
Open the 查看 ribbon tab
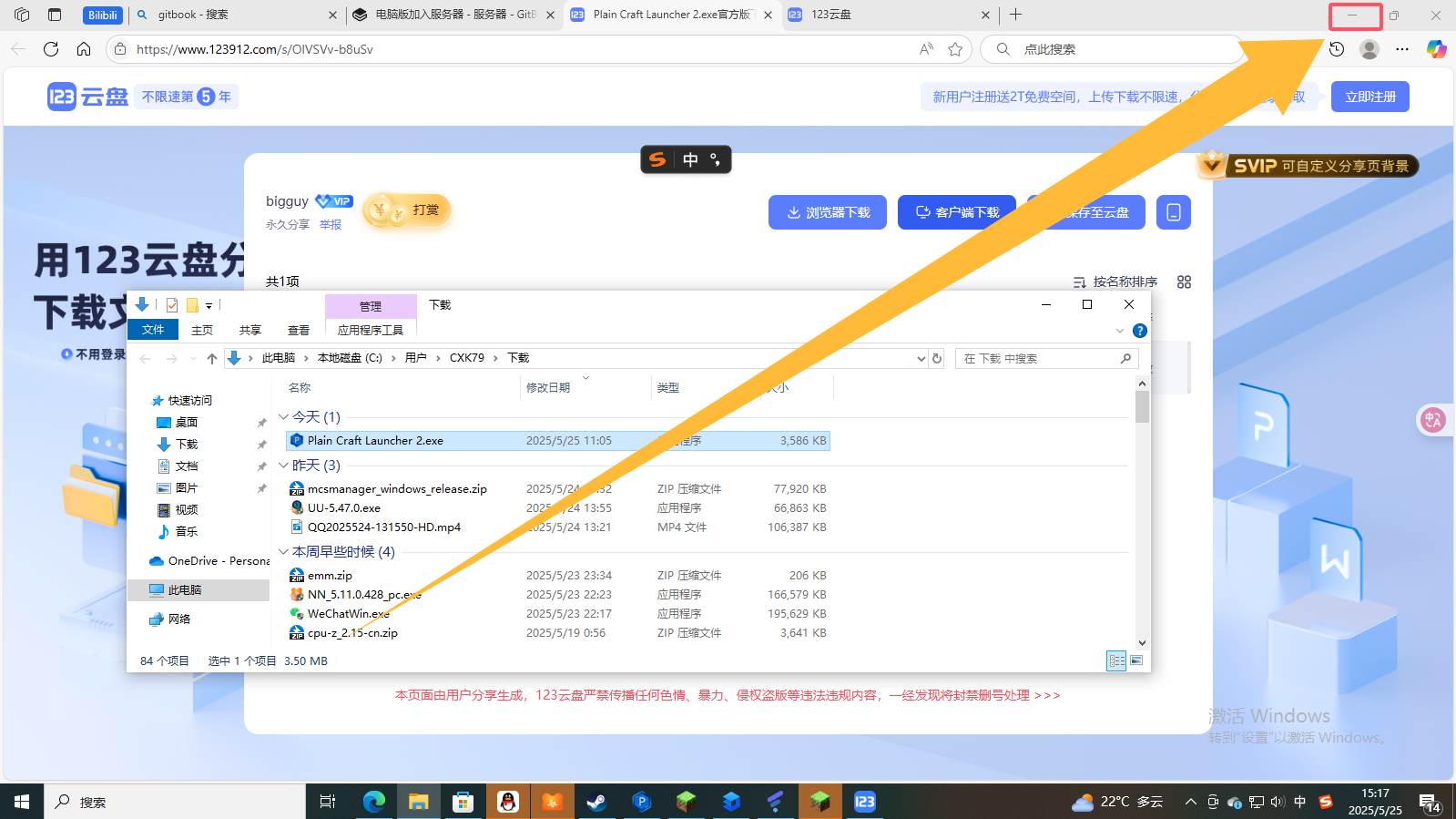coord(299,330)
